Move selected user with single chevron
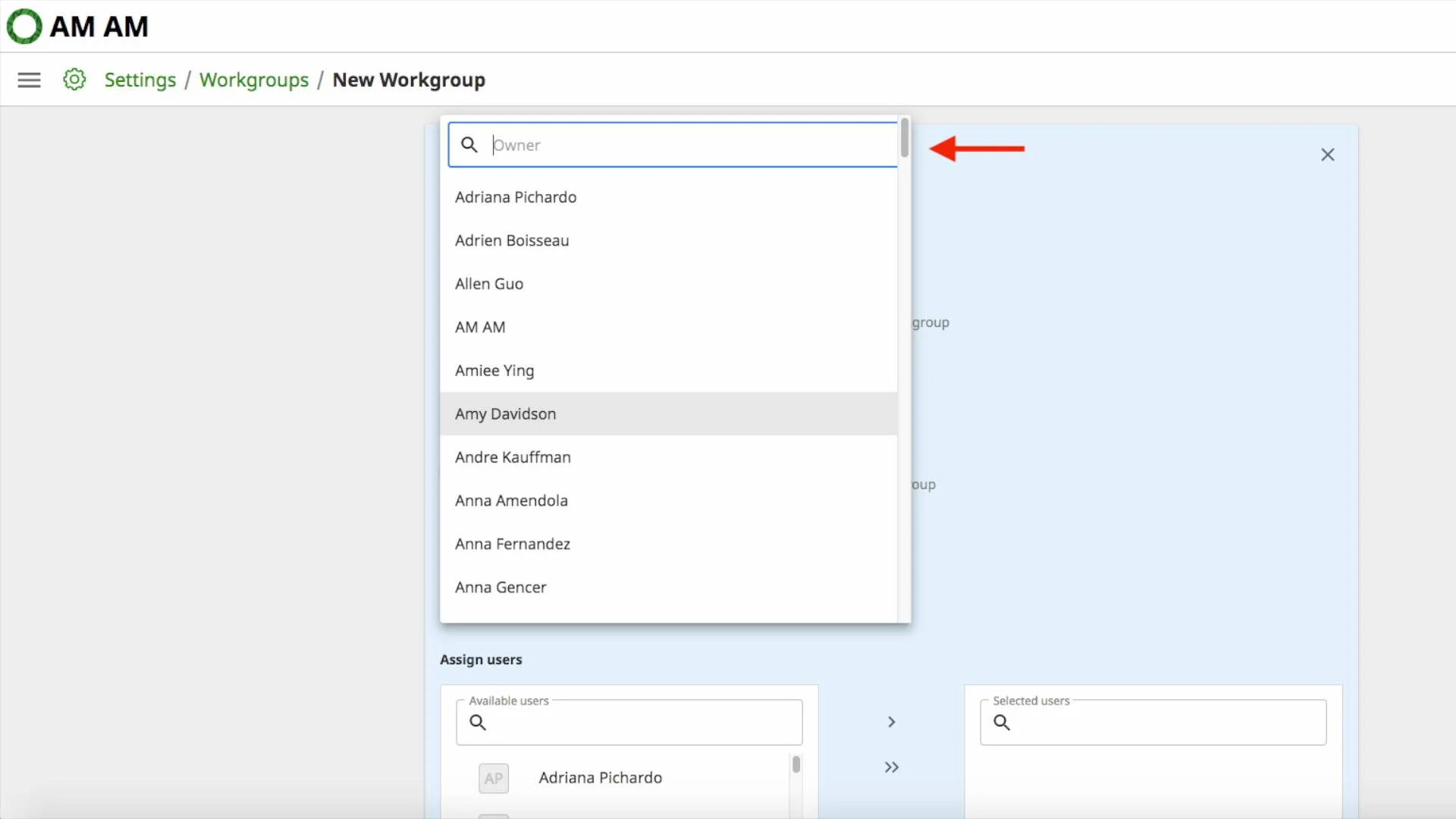 pyautogui.click(x=892, y=722)
